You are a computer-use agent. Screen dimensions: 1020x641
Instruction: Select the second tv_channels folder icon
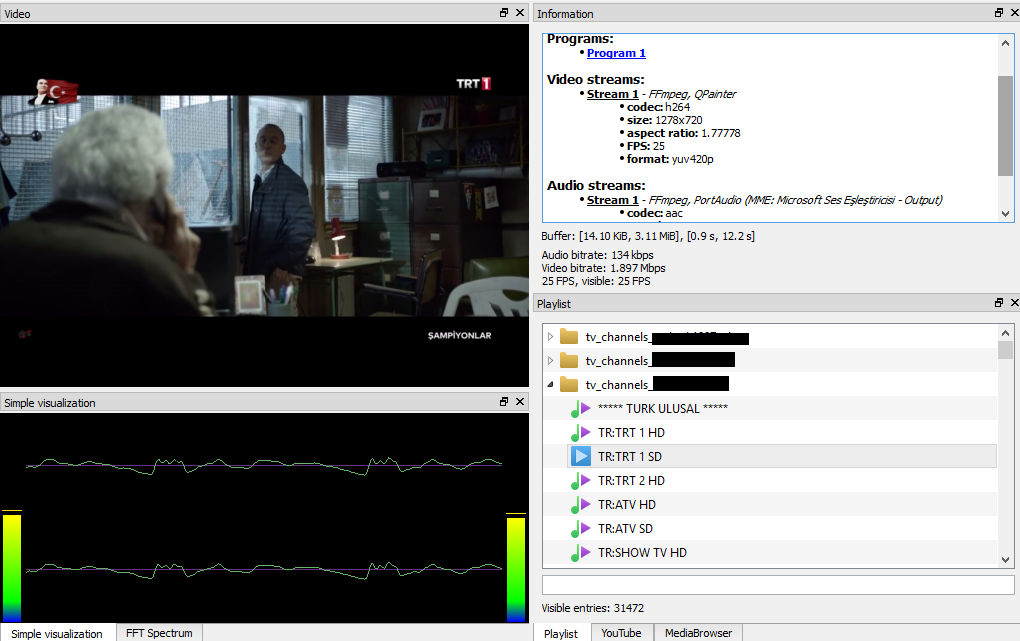point(569,361)
